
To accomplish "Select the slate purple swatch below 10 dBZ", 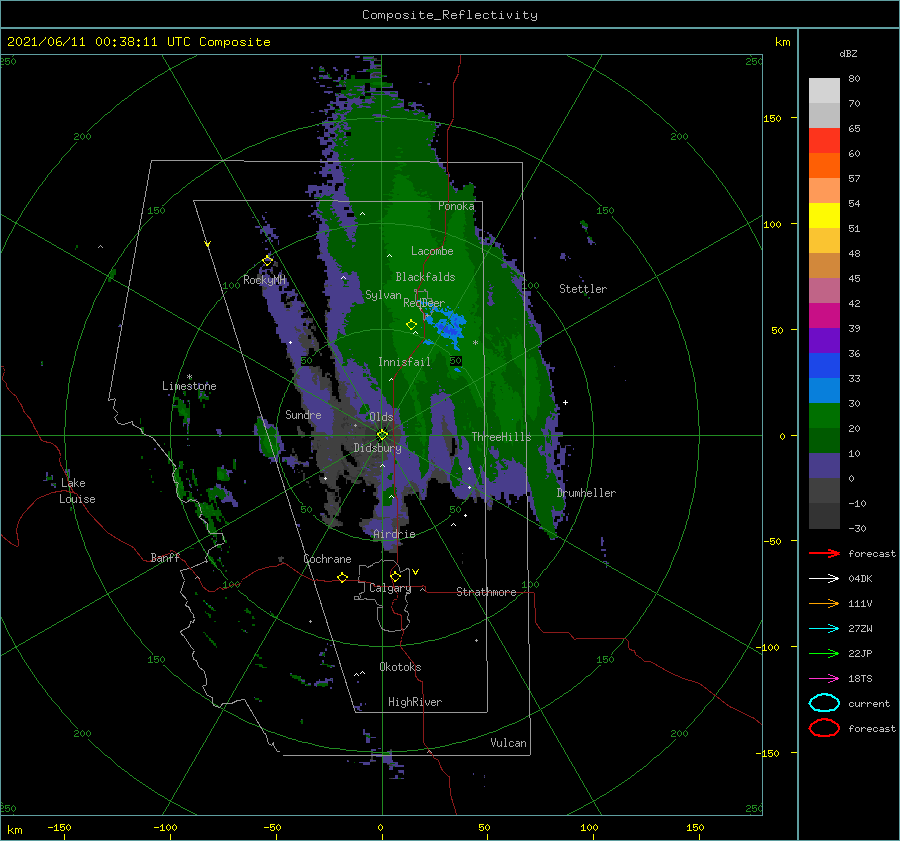I will pos(824,466).
